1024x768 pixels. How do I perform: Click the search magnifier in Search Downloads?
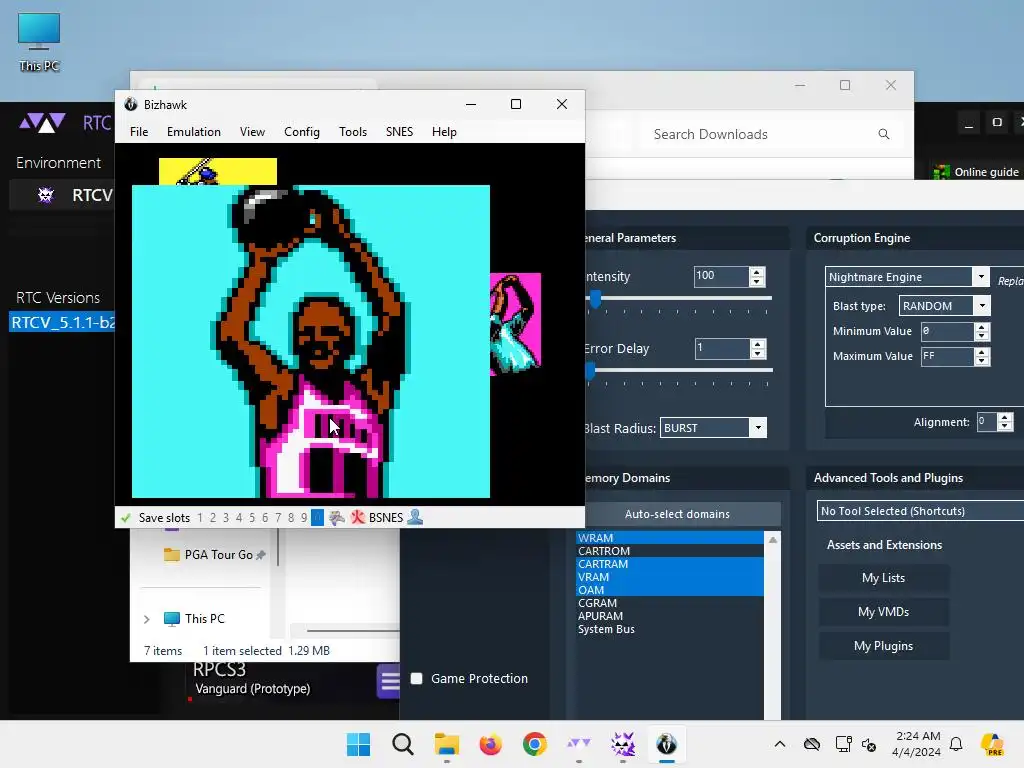pyautogui.click(x=884, y=134)
